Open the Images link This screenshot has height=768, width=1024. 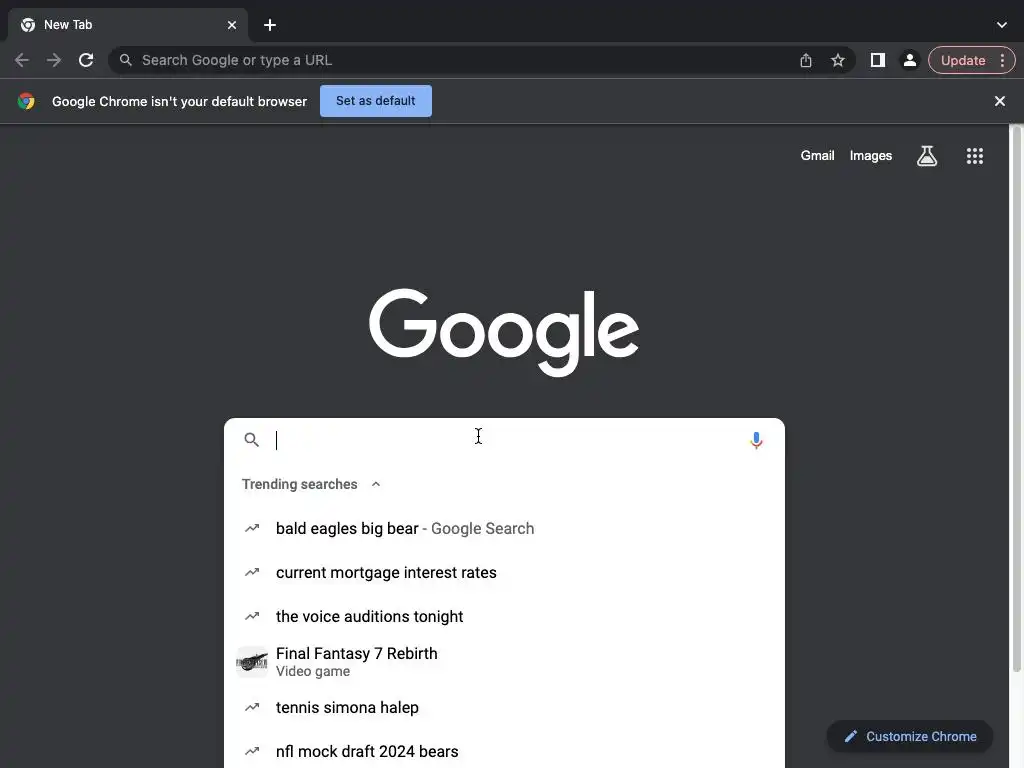point(871,155)
